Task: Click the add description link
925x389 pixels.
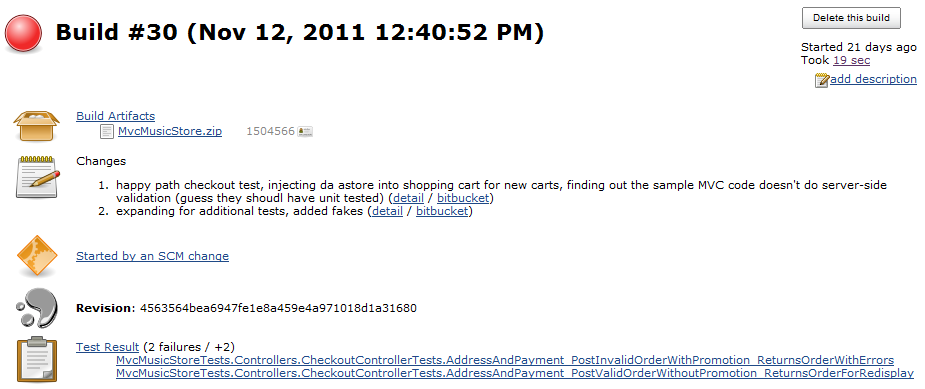Action: [873, 79]
